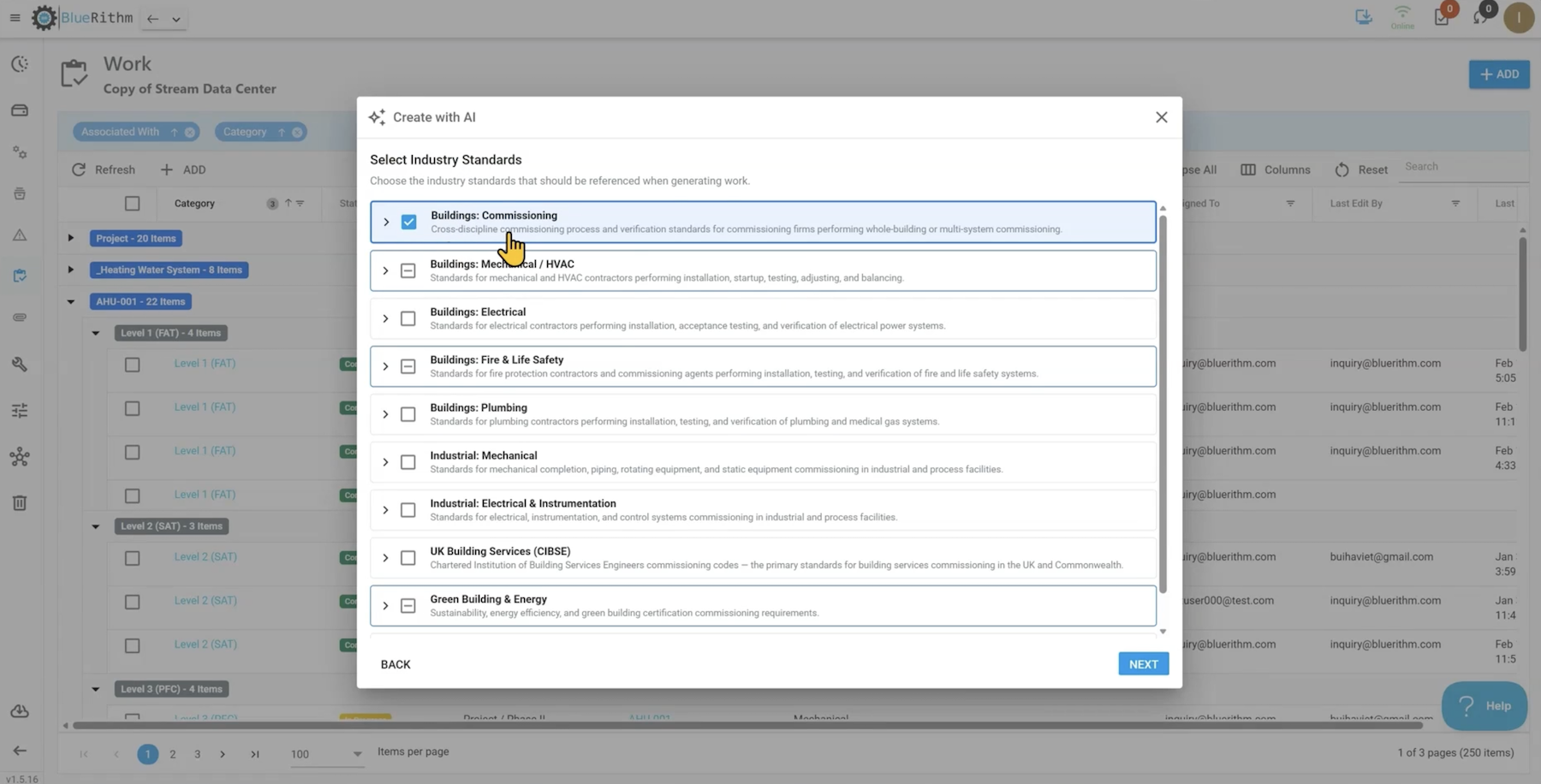Image resolution: width=1541 pixels, height=784 pixels.
Task: Click the wrench tools sidebar icon
Action: 20,365
